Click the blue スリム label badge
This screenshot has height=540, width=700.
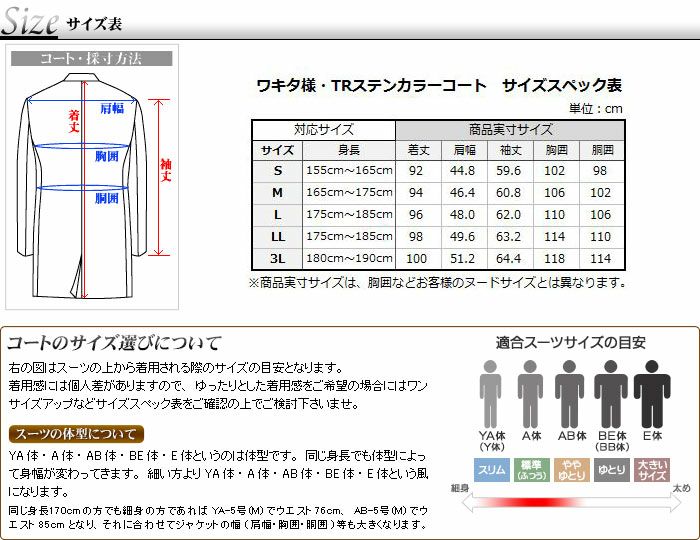[491, 470]
